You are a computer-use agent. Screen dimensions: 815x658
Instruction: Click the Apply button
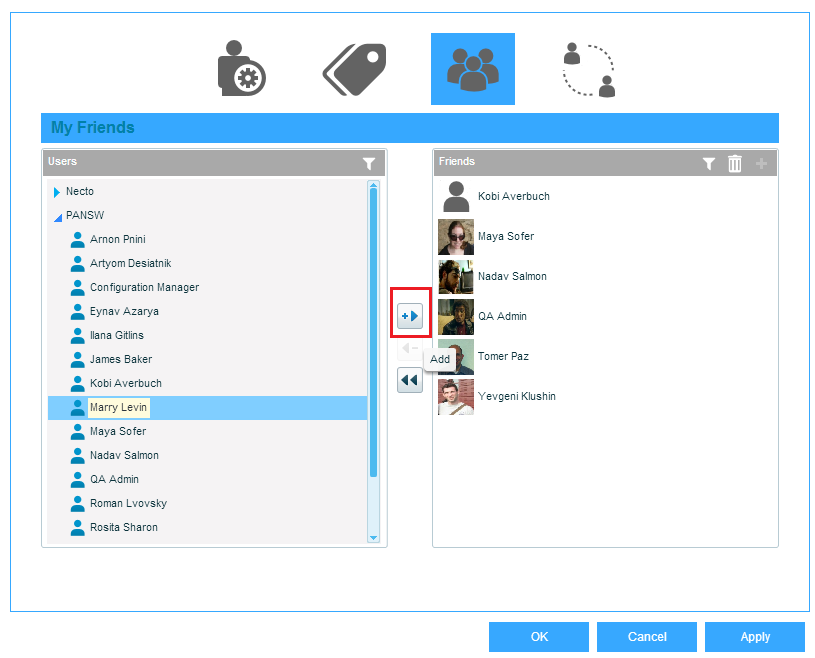point(755,637)
